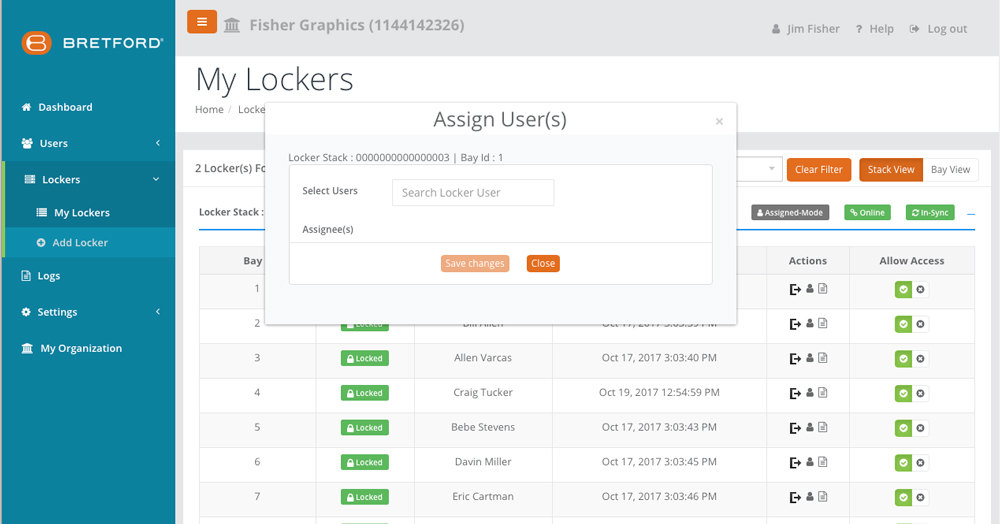The image size is (1000, 524).
Task: Click the user assign icon for Davin Miller
Action: pos(810,462)
